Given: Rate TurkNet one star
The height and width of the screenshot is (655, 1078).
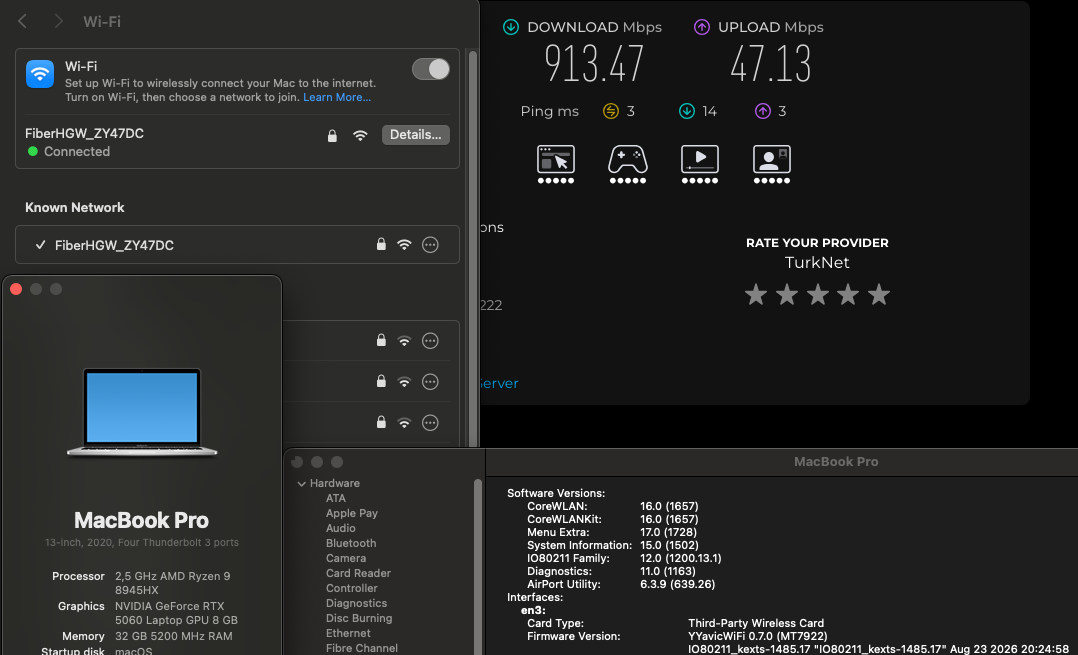Looking at the screenshot, I should pos(756,295).
